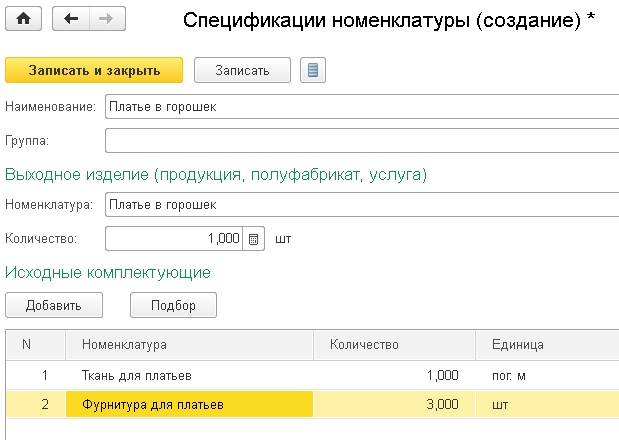Select the Номенклатура field Платье в горошек
Image resolution: width=619 pixels, height=440 pixels.
[x=362, y=204]
